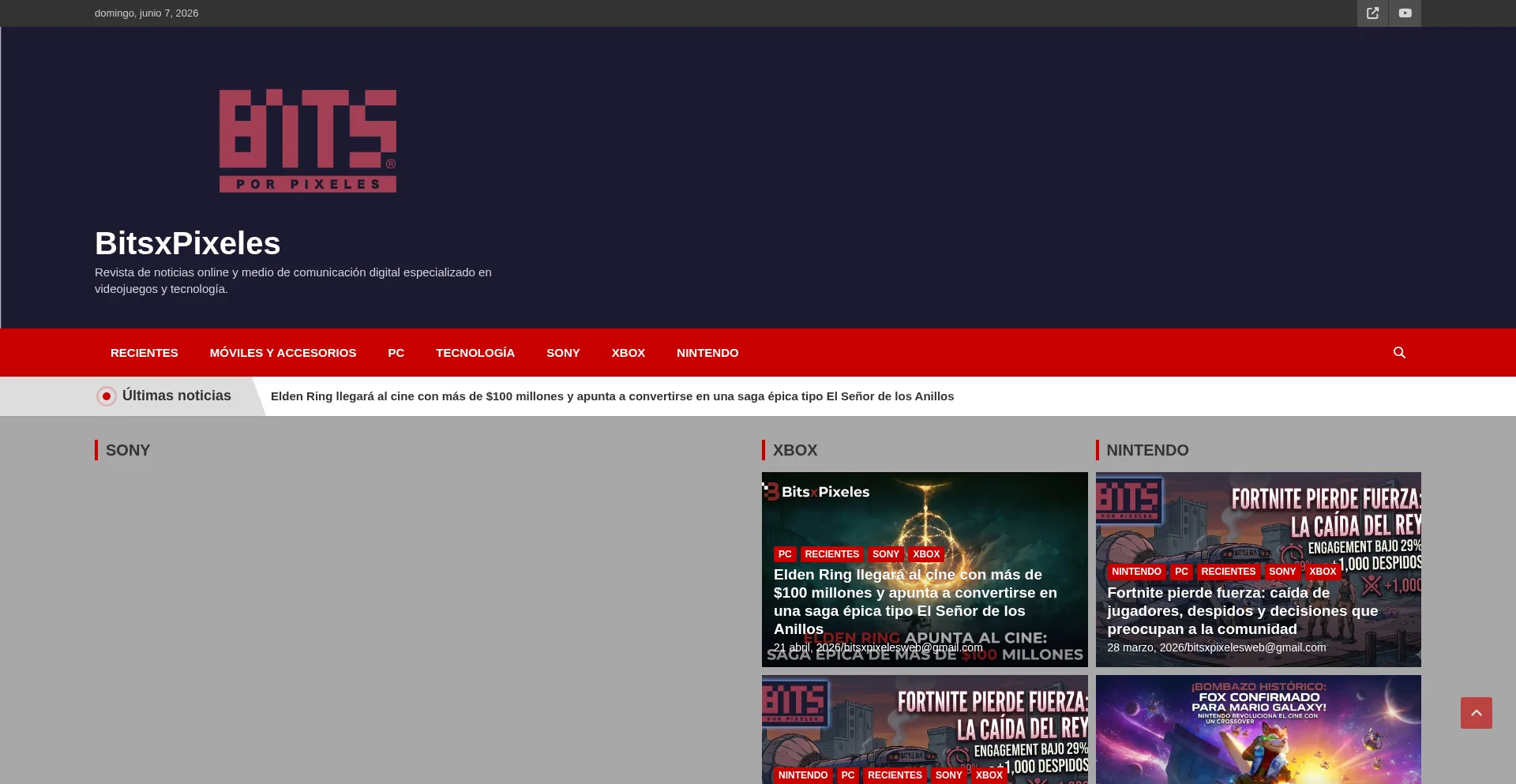Click XBOX tag on second XBOX column card
Viewport: 1516px width, 784px height.
coord(989,775)
